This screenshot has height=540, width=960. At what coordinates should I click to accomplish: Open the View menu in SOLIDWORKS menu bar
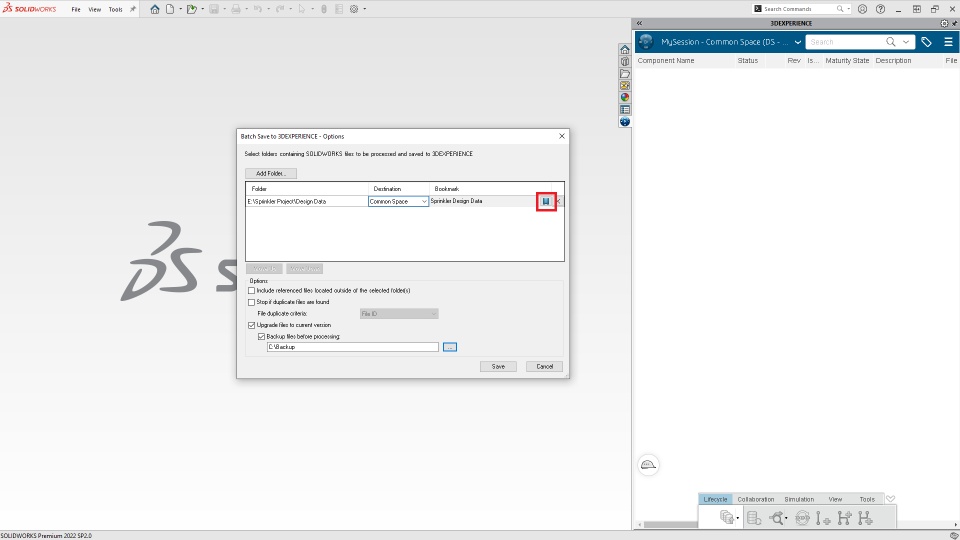pyautogui.click(x=94, y=9)
